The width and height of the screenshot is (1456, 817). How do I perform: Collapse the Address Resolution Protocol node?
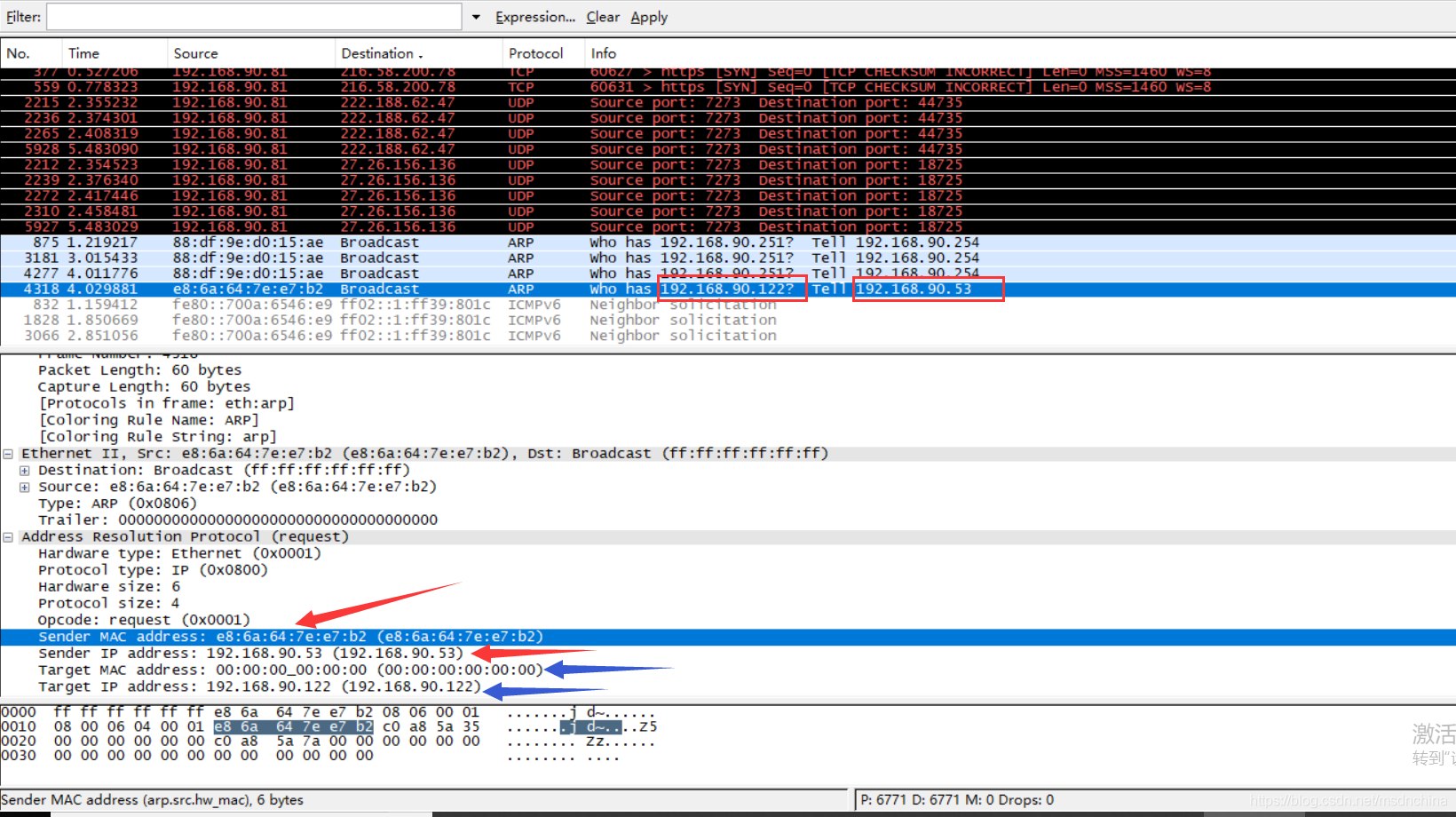tap(8, 537)
